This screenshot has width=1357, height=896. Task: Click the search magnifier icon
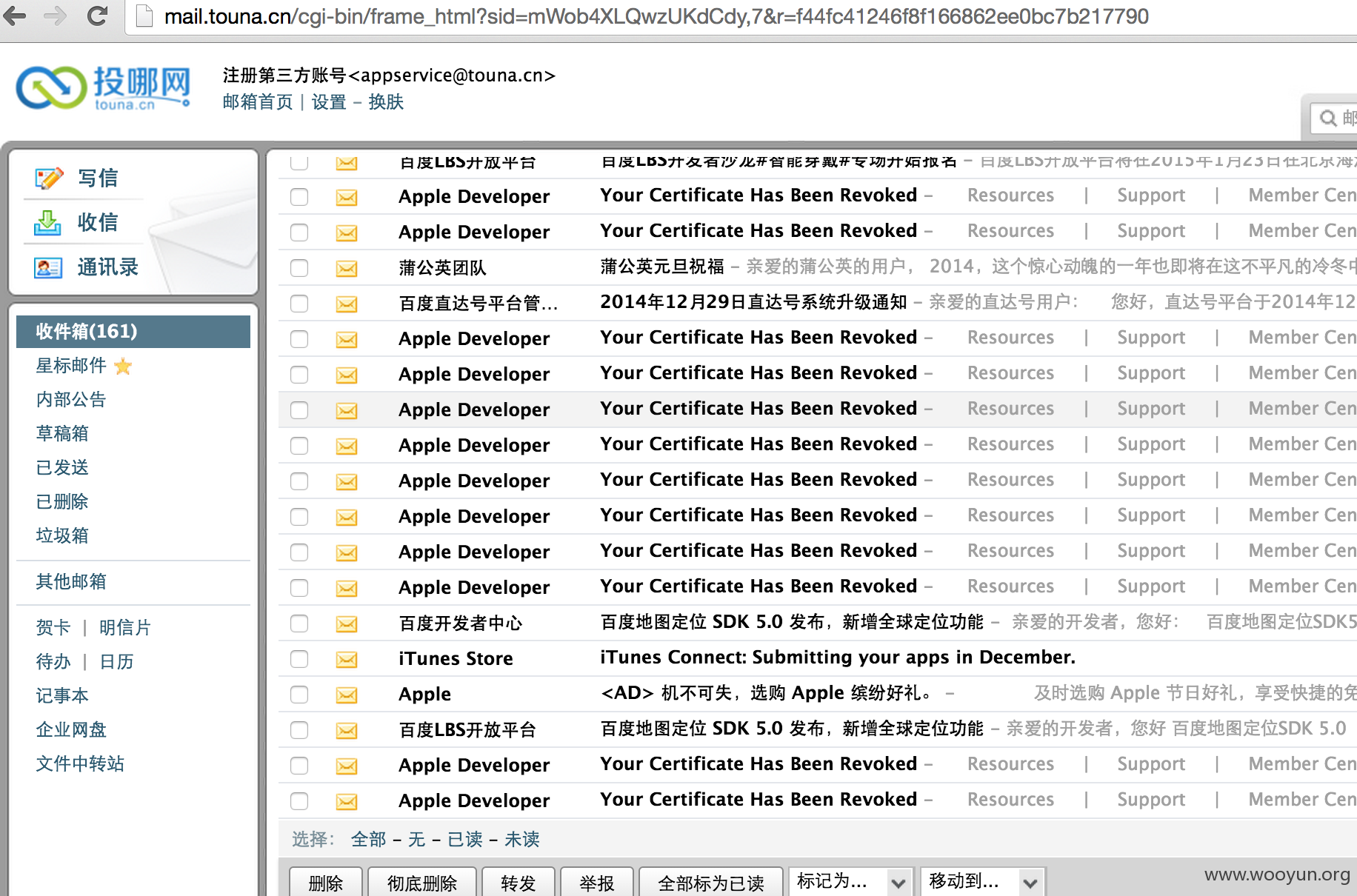pyautogui.click(x=1329, y=118)
